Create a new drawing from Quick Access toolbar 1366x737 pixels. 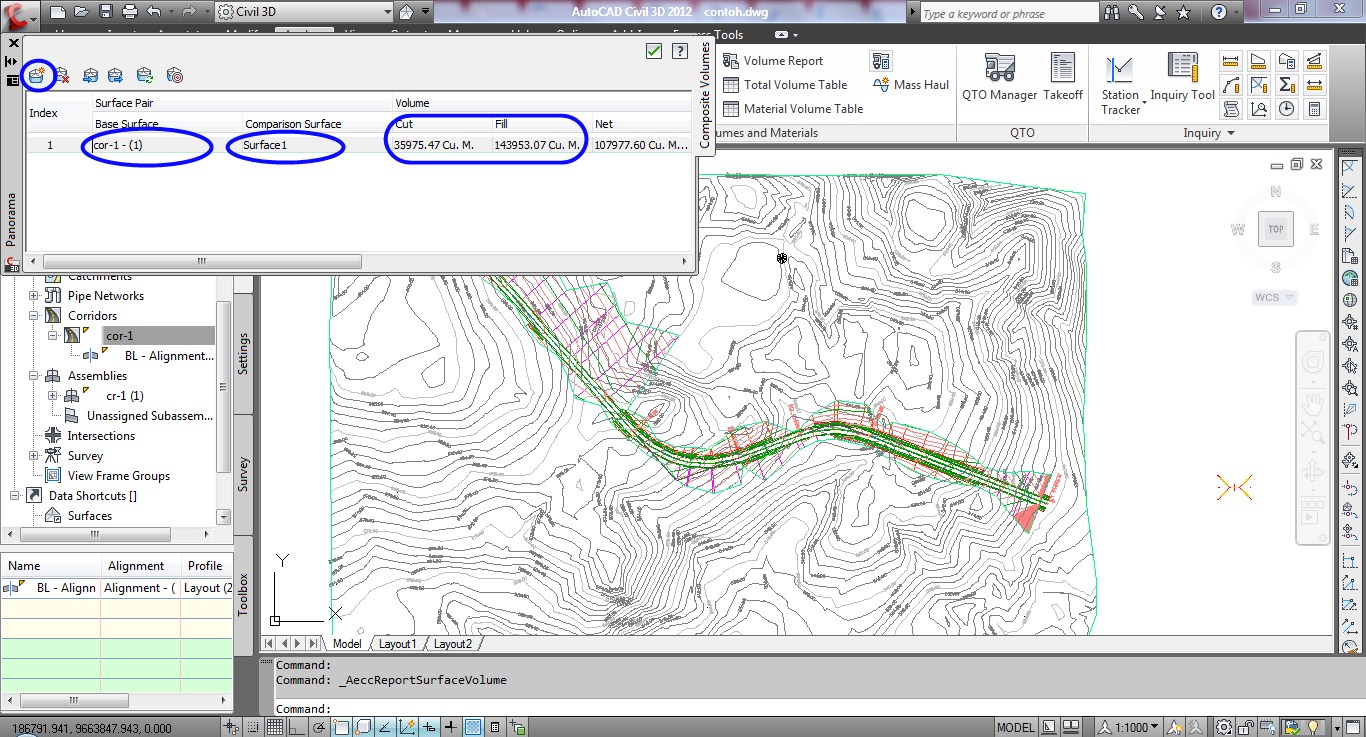57,13
